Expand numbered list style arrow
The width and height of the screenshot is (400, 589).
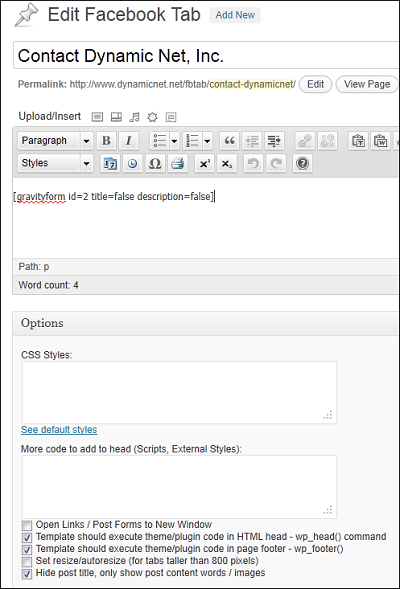207,141
